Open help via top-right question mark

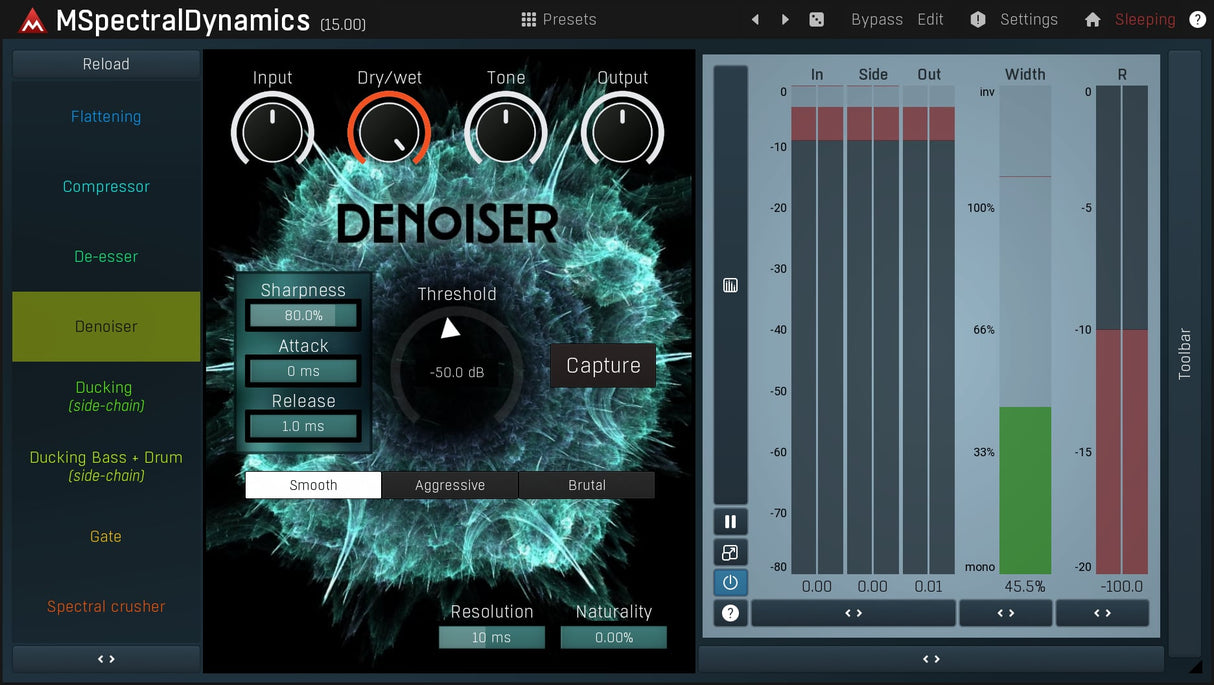pos(1197,19)
